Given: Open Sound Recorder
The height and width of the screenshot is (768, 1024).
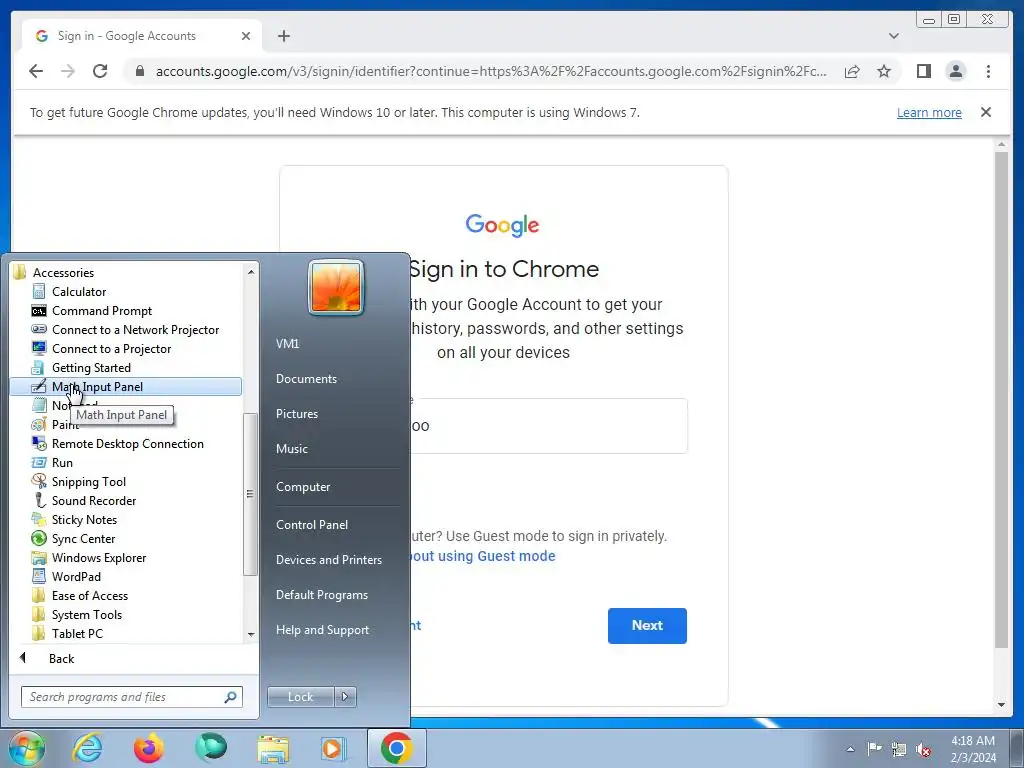Looking at the screenshot, I should (93, 500).
